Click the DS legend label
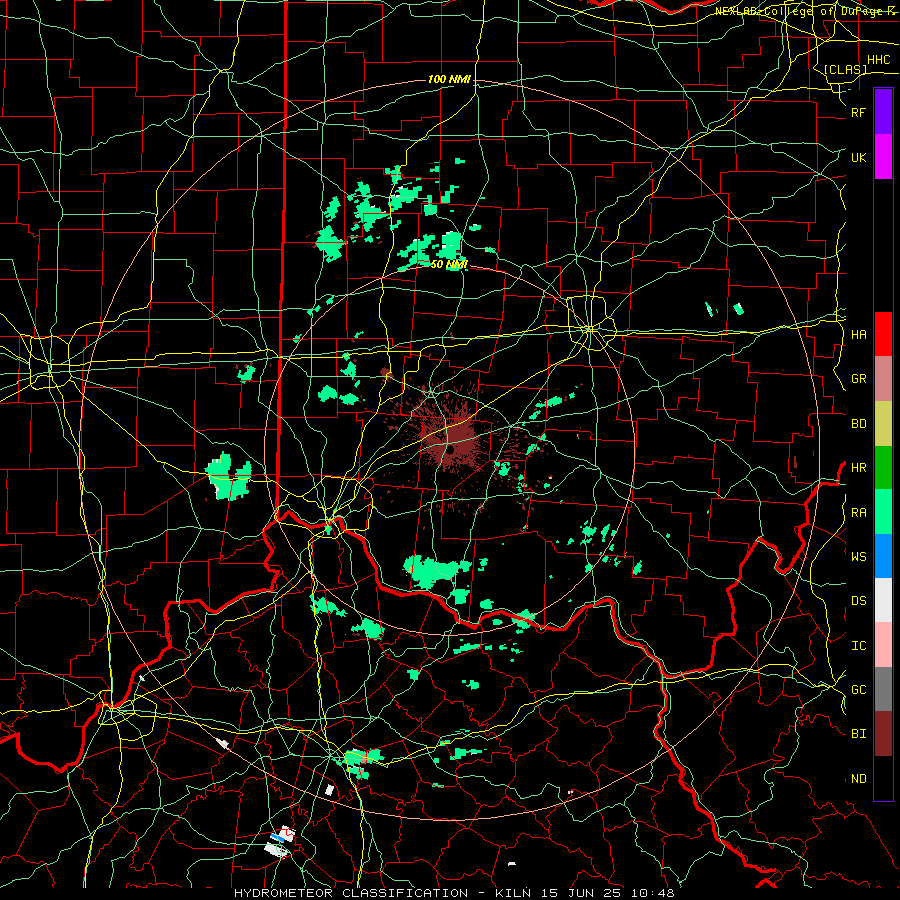 coord(858,601)
